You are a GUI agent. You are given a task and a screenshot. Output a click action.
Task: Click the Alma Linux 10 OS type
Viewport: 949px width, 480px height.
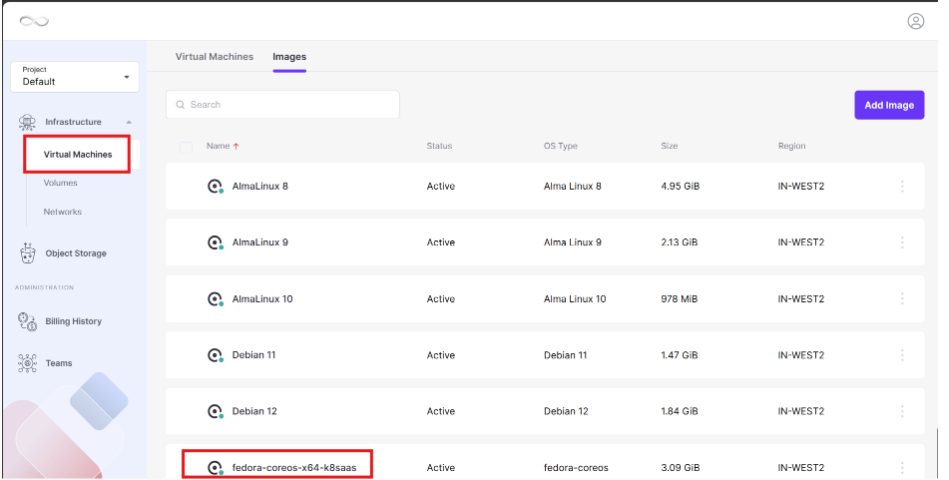coord(575,299)
